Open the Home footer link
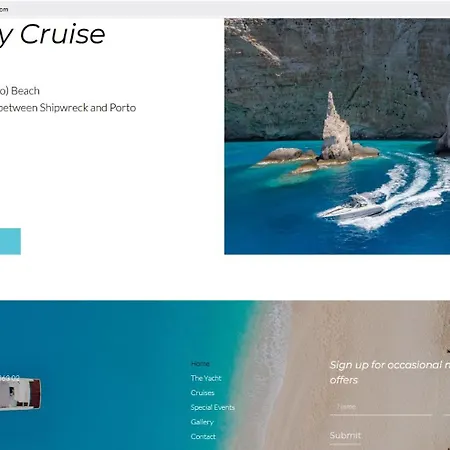 [x=200, y=364]
